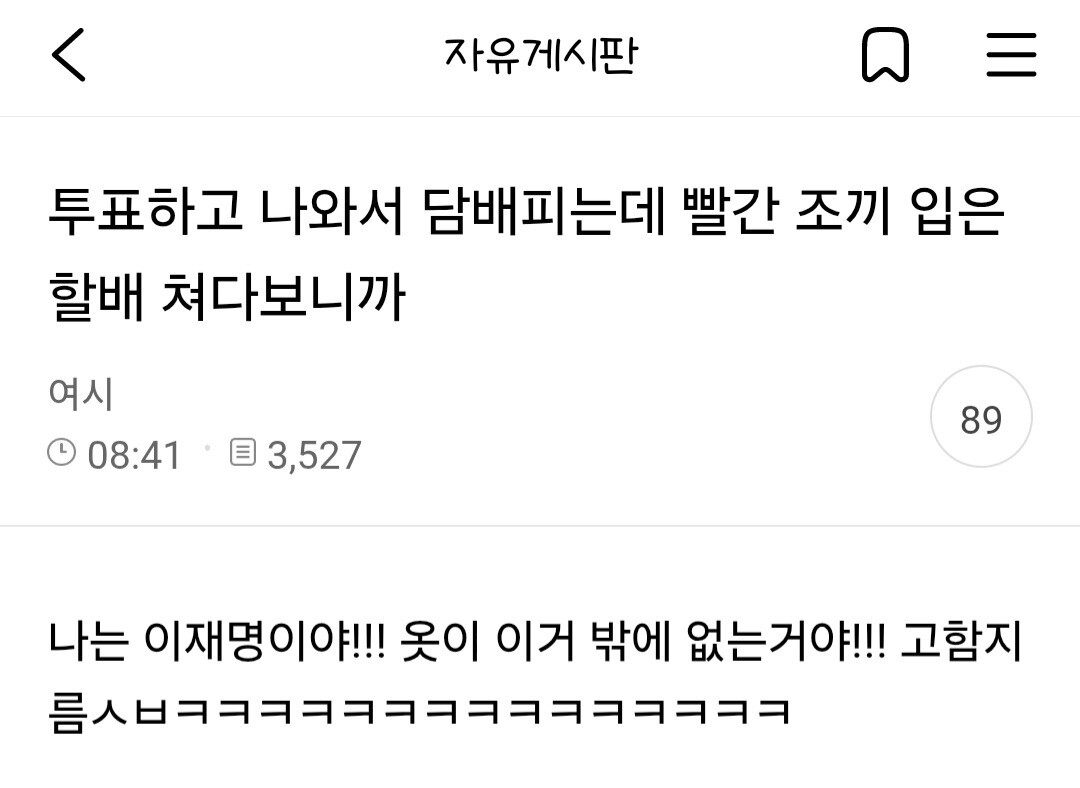Click the ㅋㅋㅋㅋ laughter line
This screenshot has height=788, width=1080.
(420, 712)
